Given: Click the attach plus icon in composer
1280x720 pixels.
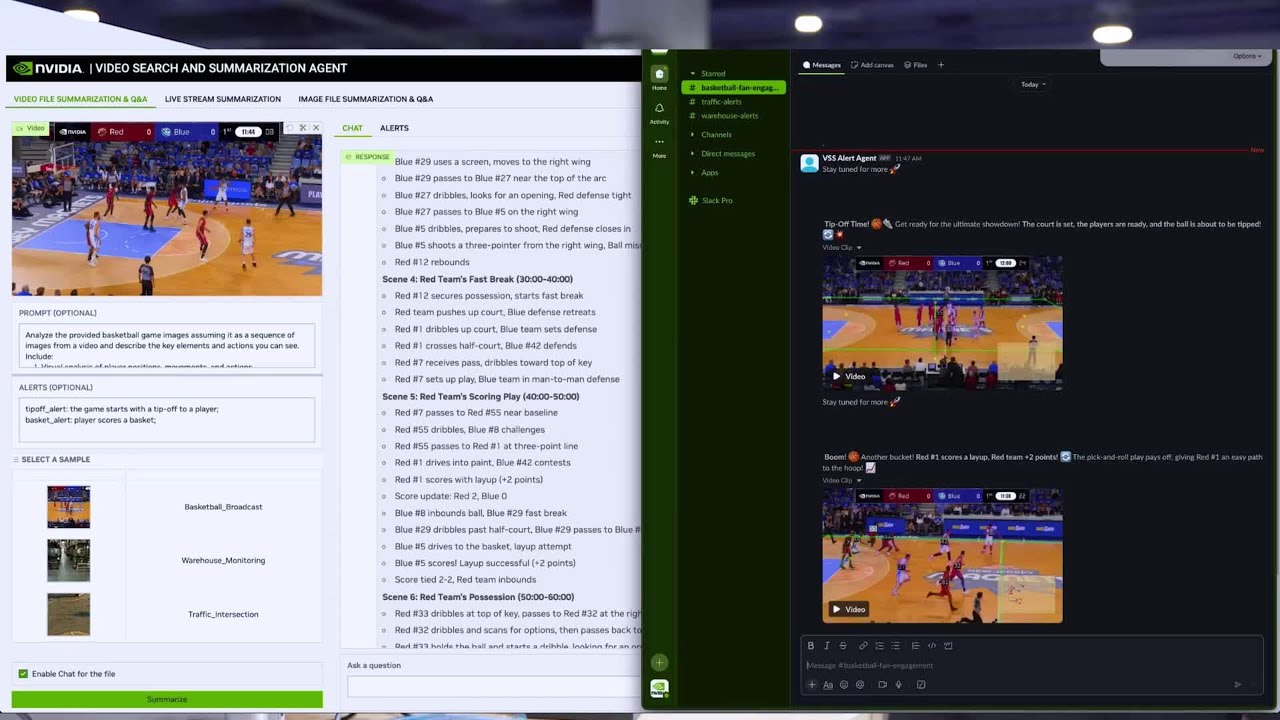Looking at the screenshot, I should pos(812,685).
